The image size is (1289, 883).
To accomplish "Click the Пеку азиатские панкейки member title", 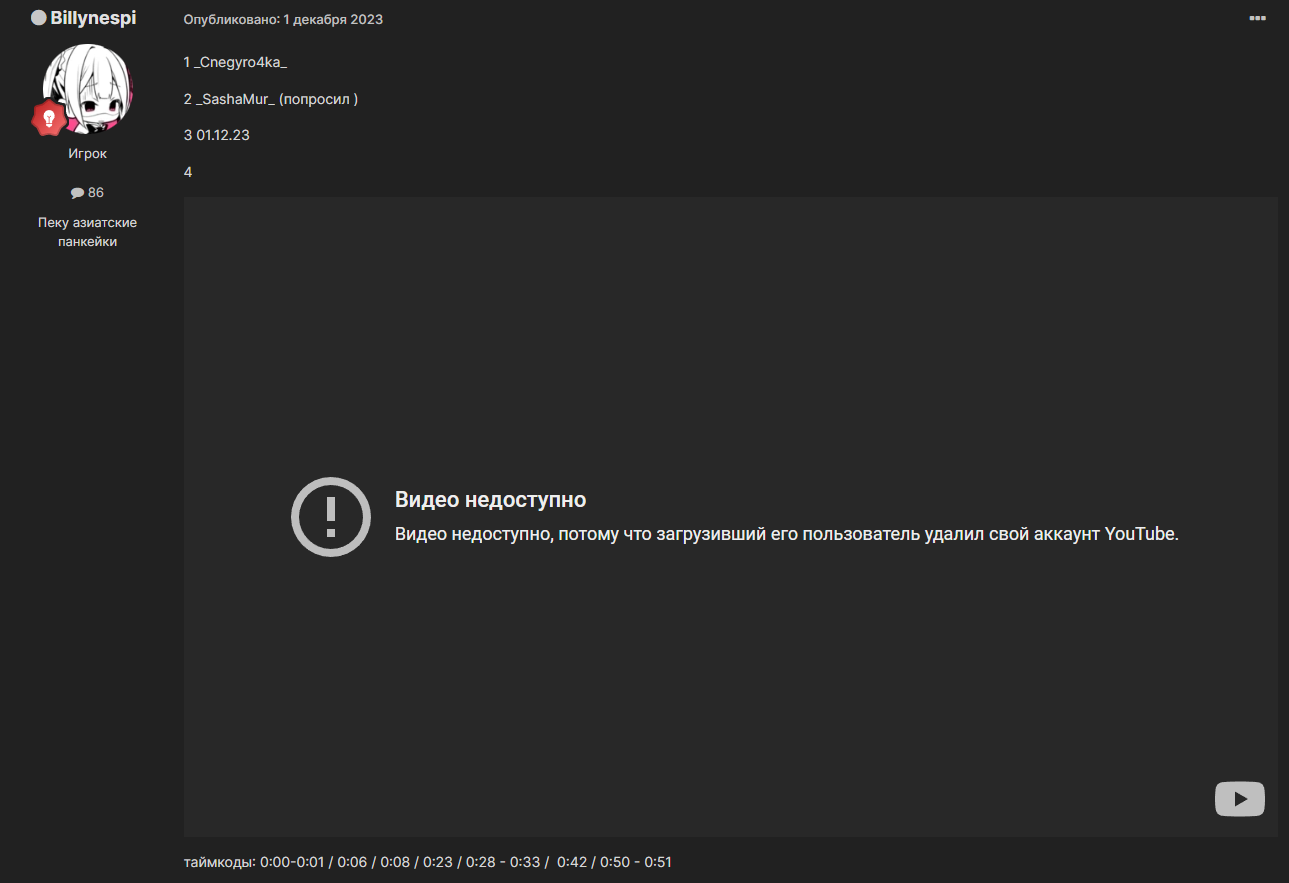I will pyautogui.click(x=87, y=232).
